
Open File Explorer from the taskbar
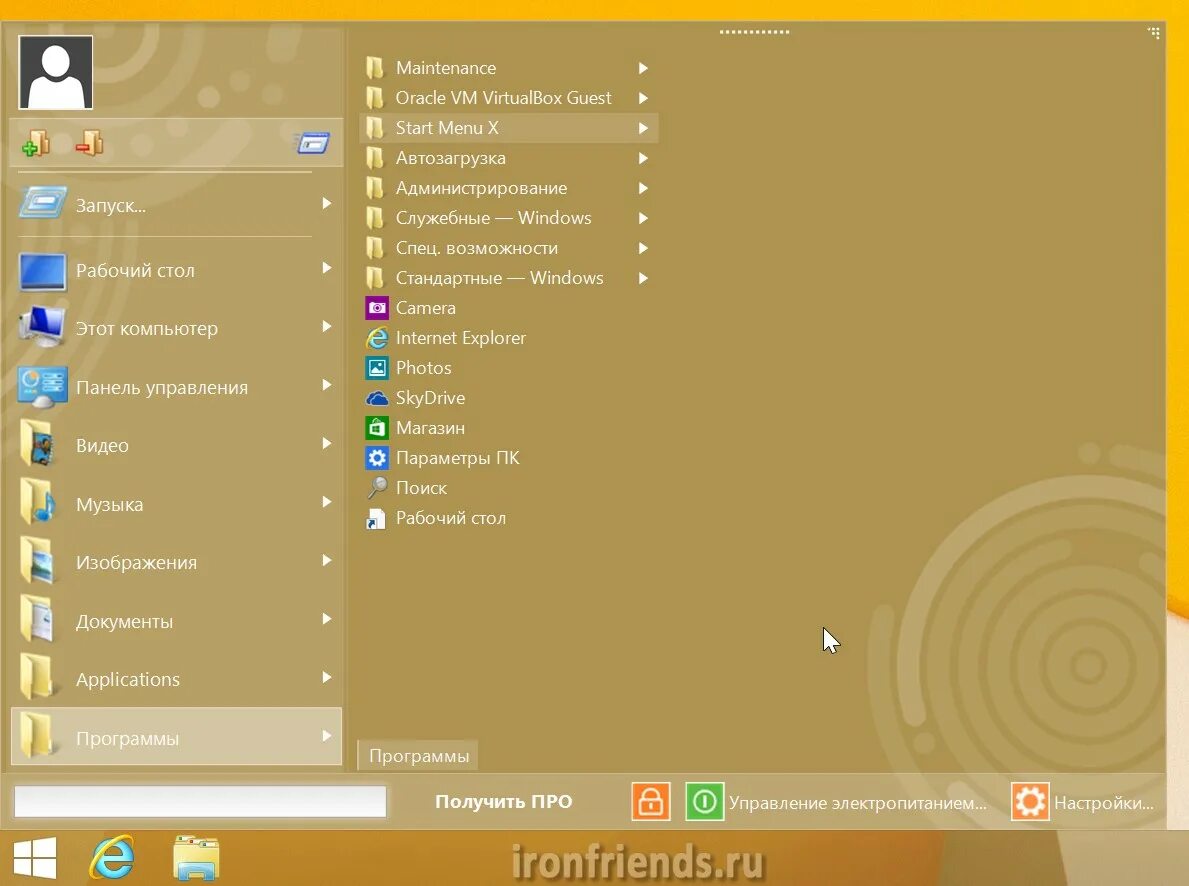[x=196, y=857]
